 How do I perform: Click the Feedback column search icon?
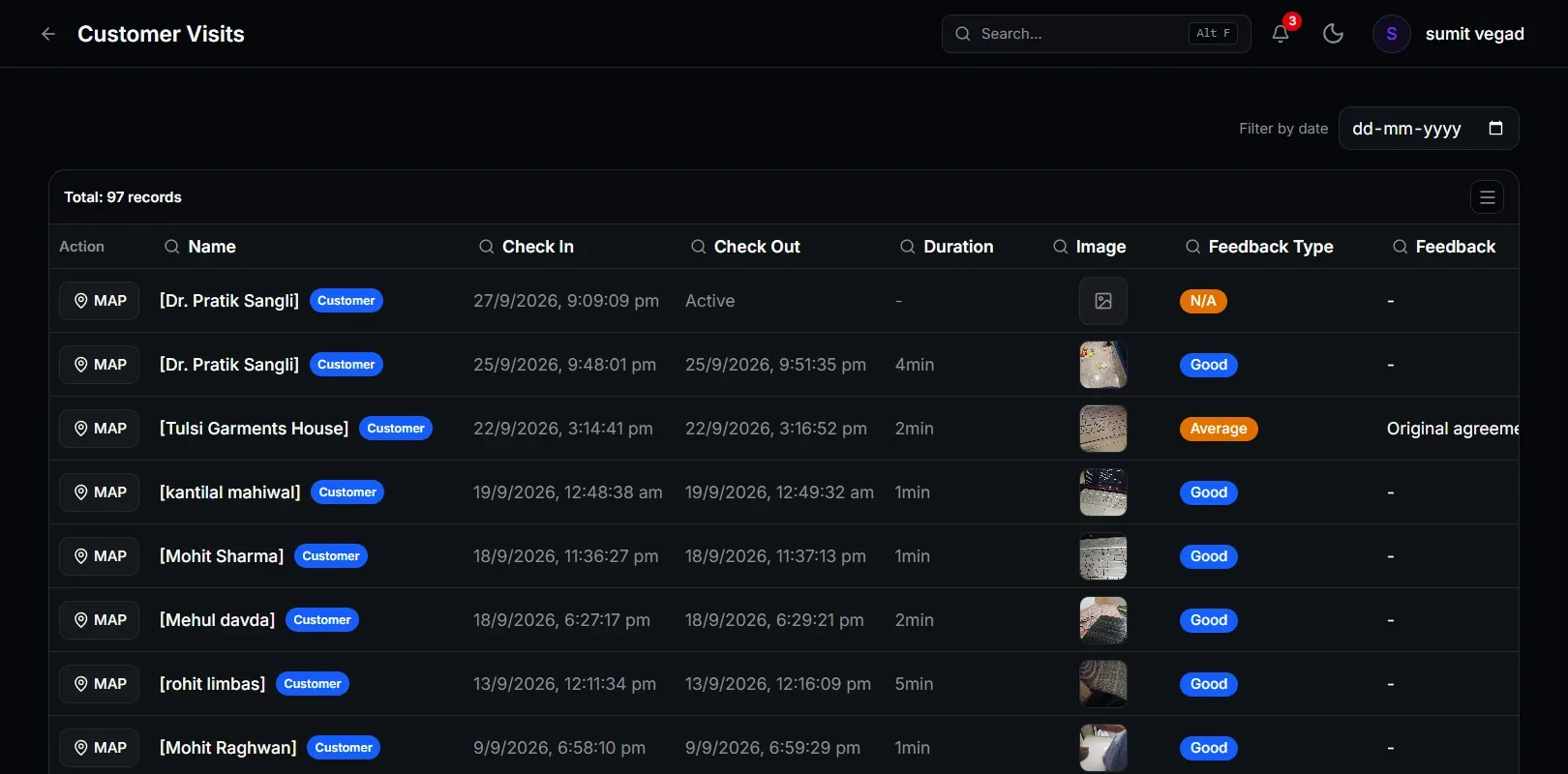1400,247
